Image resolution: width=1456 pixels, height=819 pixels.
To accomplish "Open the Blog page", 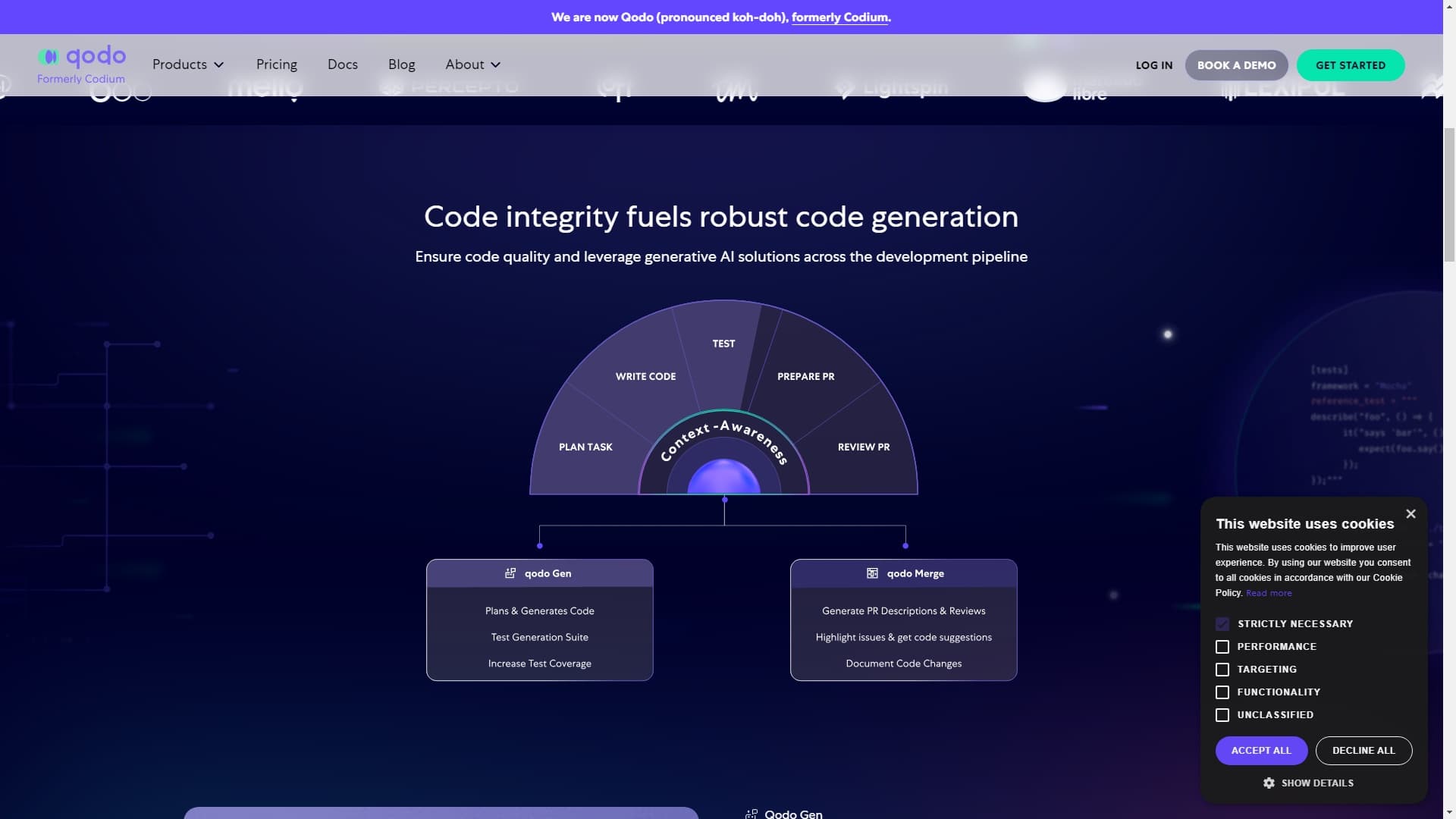I will (402, 64).
